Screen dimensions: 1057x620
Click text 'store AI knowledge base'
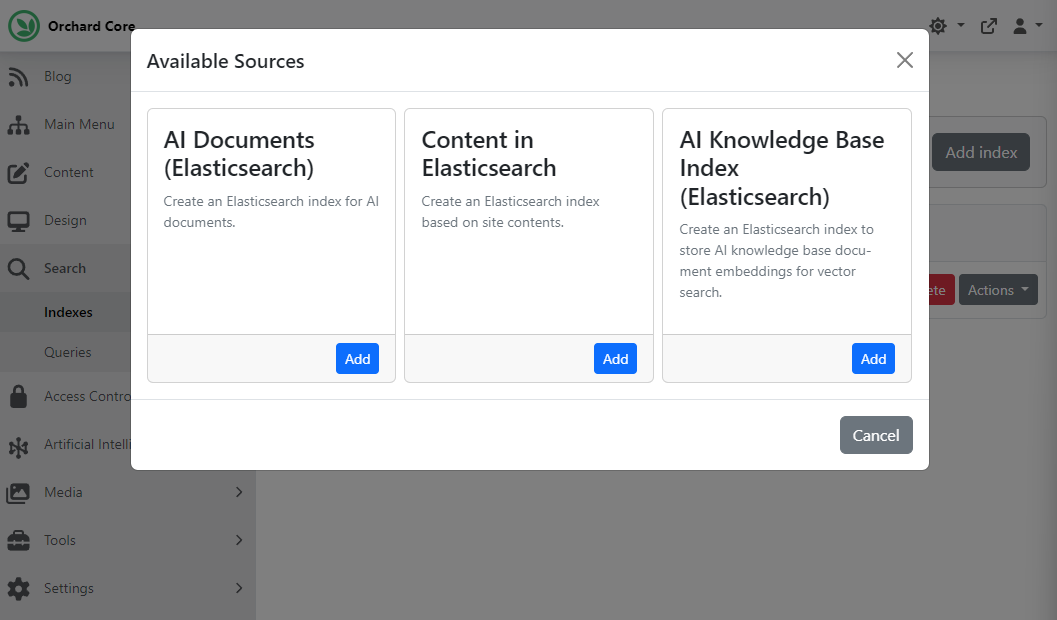pos(756,251)
